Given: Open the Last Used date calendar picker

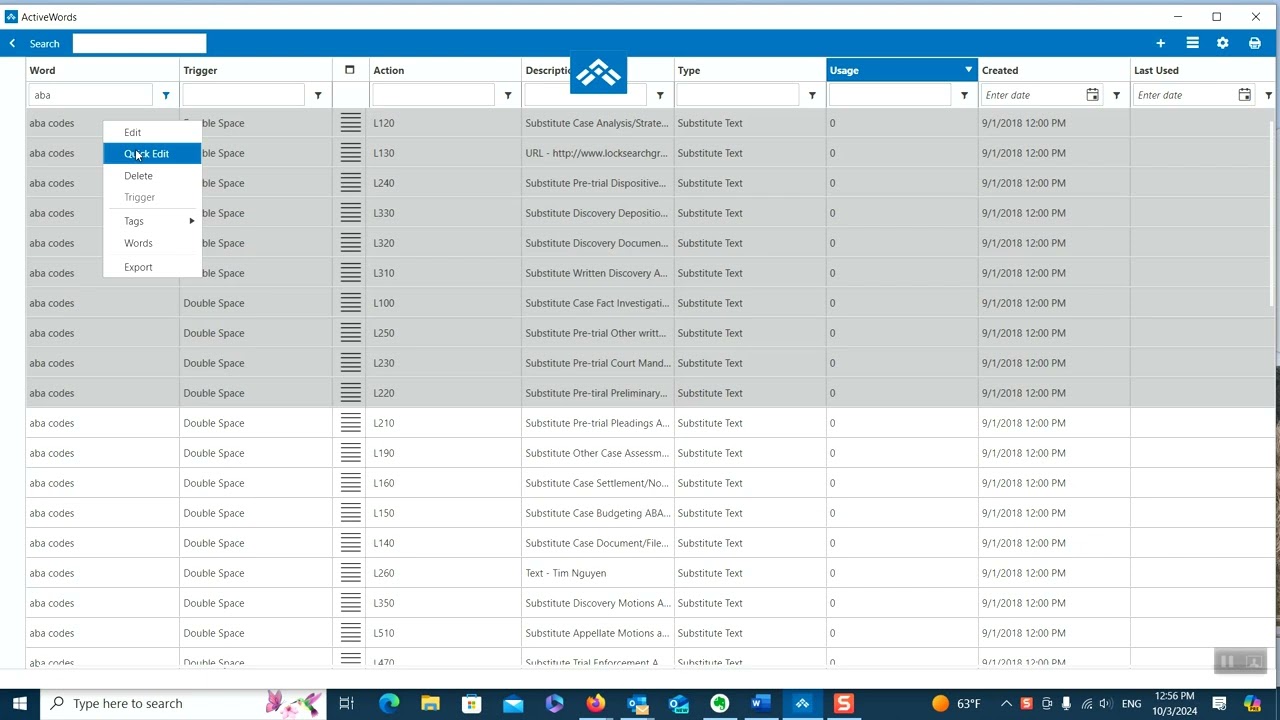Looking at the screenshot, I should pyautogui.click(x=1244, y=95).
